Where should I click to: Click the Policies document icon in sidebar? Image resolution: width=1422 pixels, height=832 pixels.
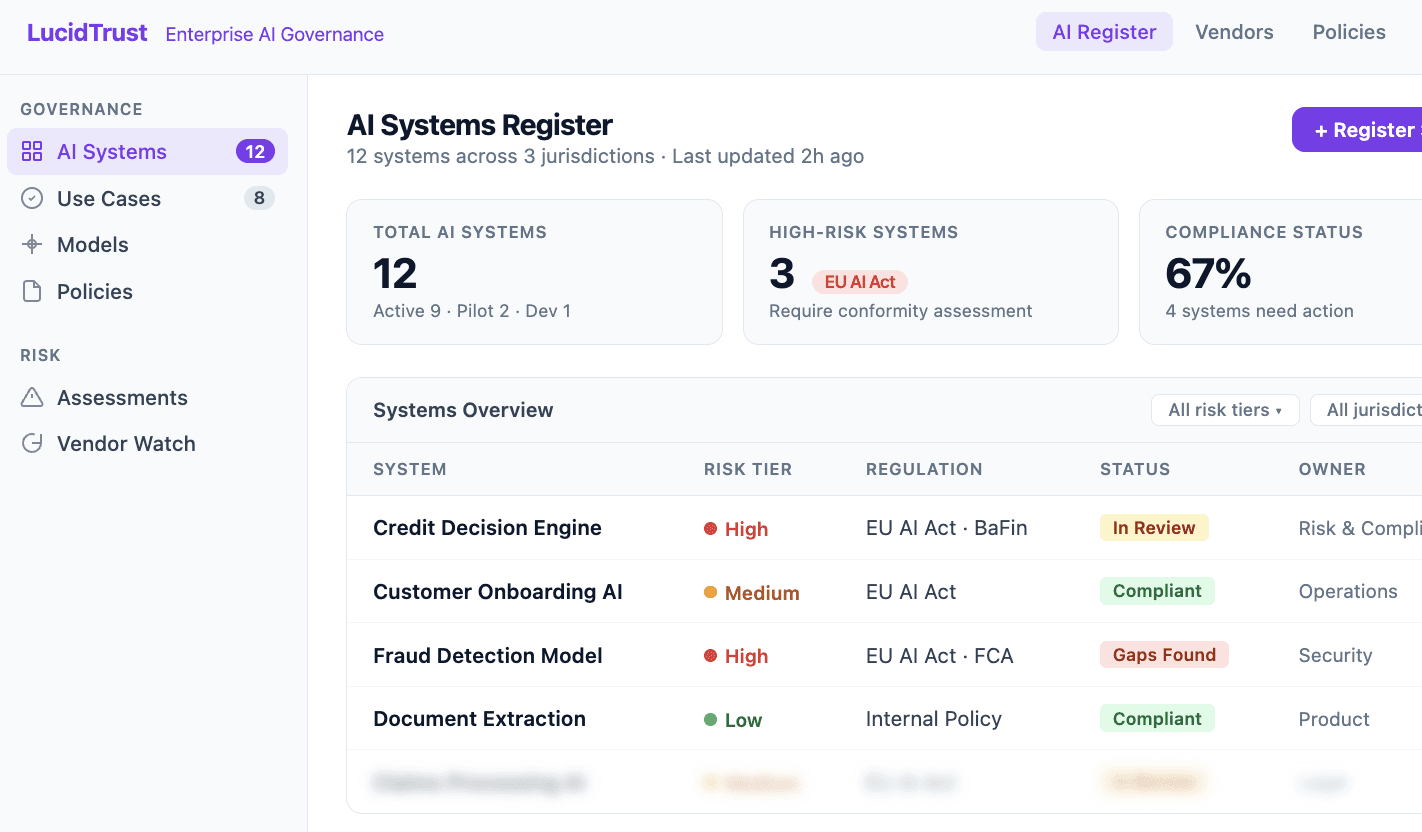point(32,291)
